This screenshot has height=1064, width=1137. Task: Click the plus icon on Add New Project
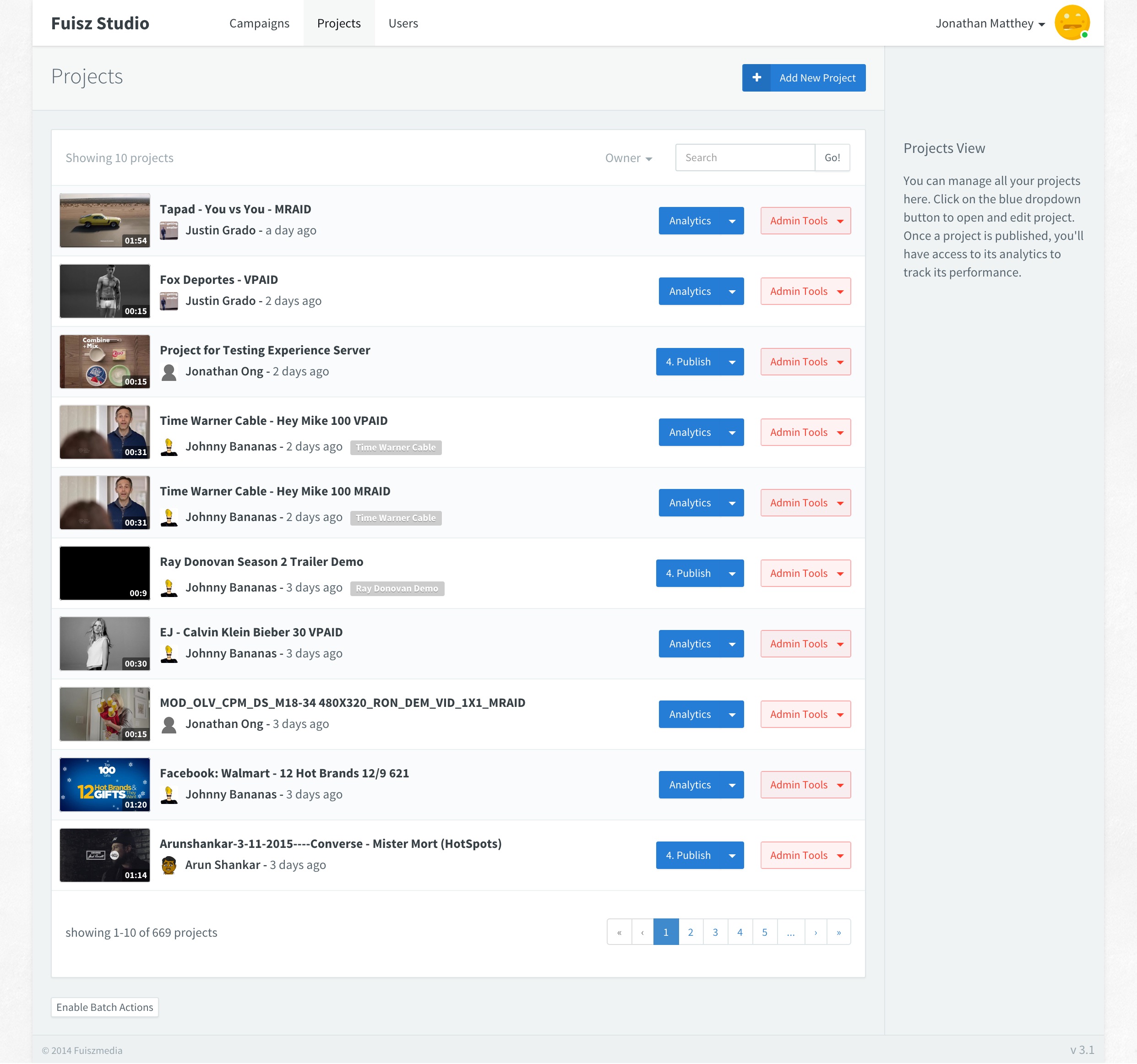click(756, 78)
